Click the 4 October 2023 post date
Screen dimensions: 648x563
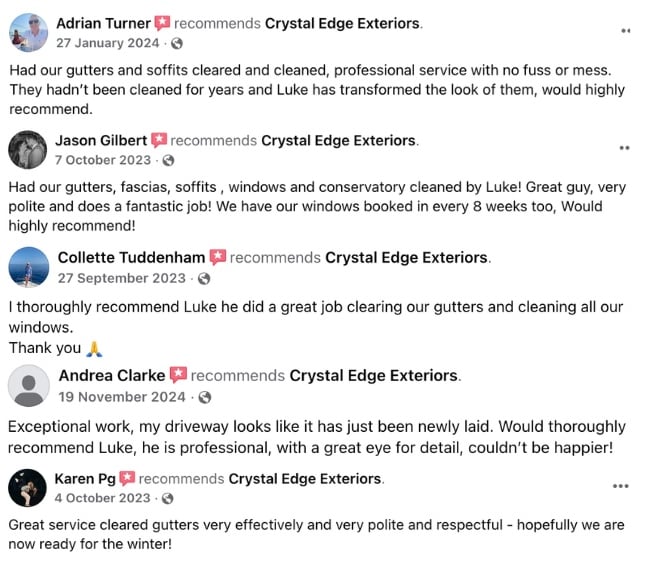[x=102, y=498]
